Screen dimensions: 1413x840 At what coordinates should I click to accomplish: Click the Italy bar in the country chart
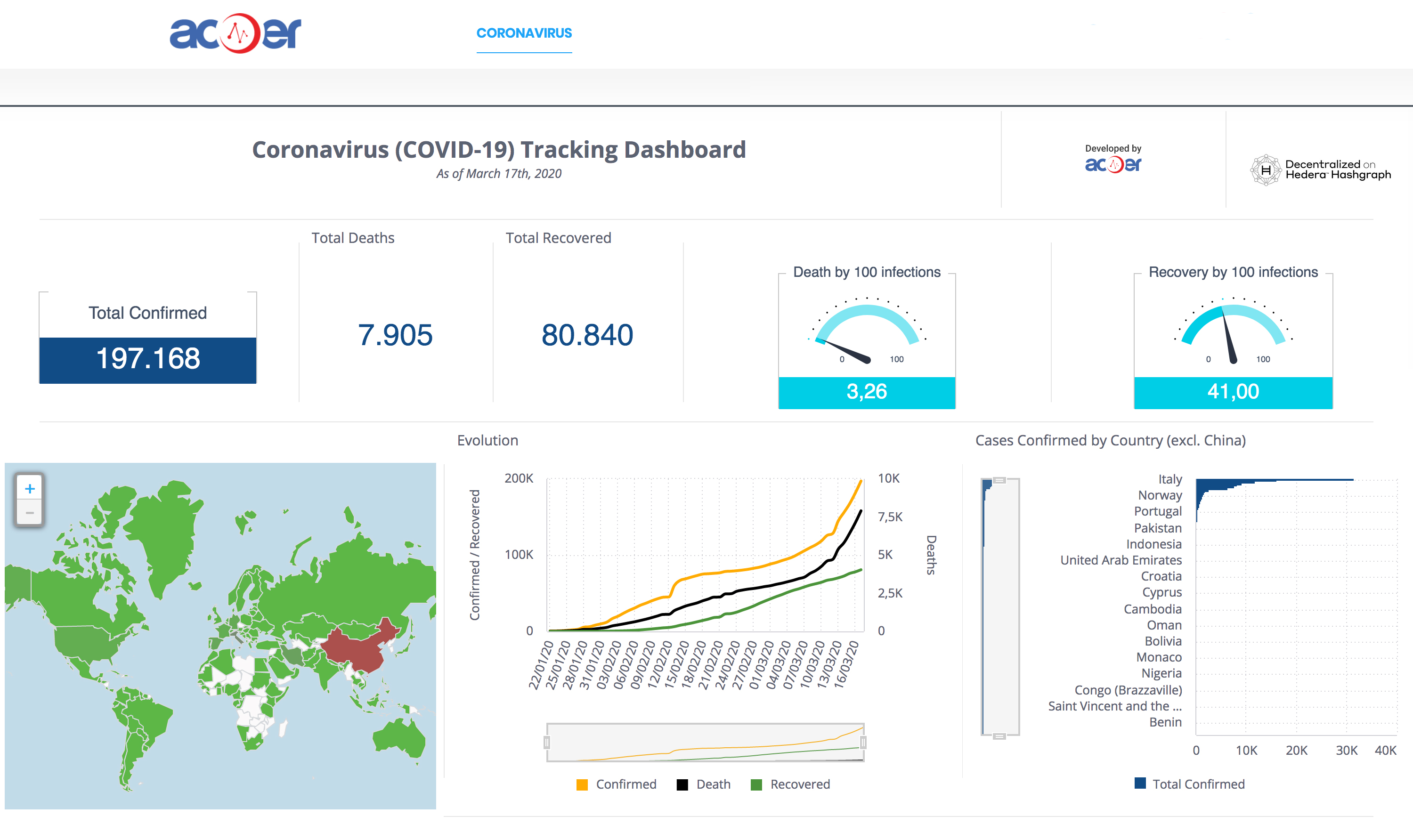tap(1275, 480)
